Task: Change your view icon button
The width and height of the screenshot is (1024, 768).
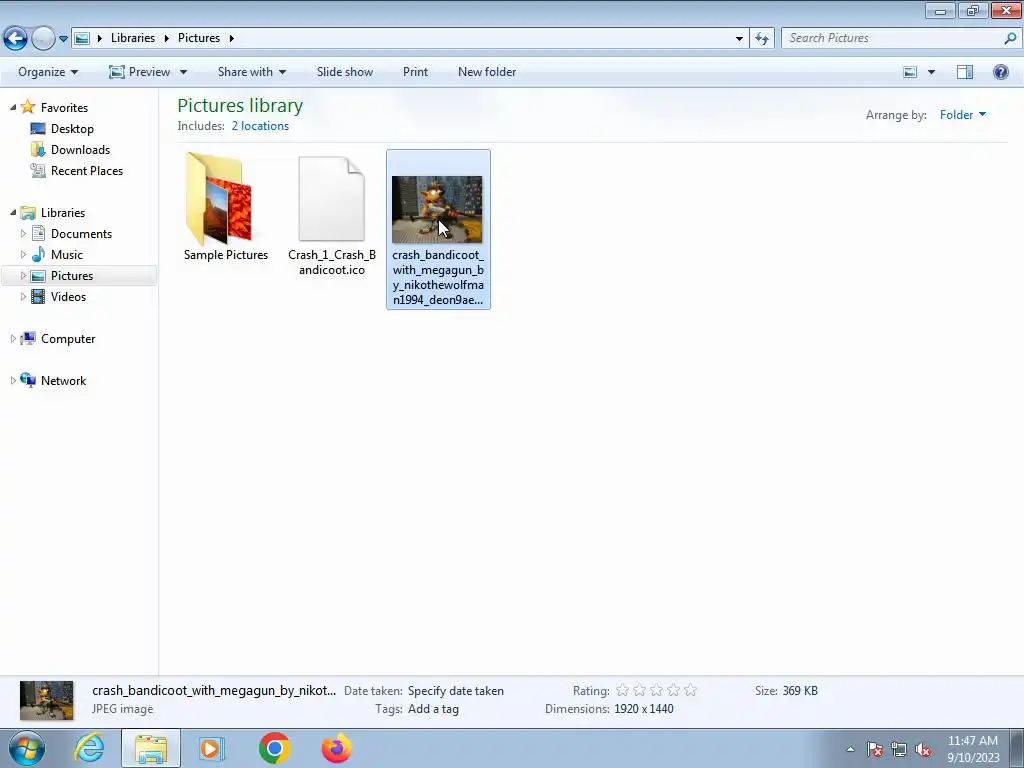Action: coord(910,72)
